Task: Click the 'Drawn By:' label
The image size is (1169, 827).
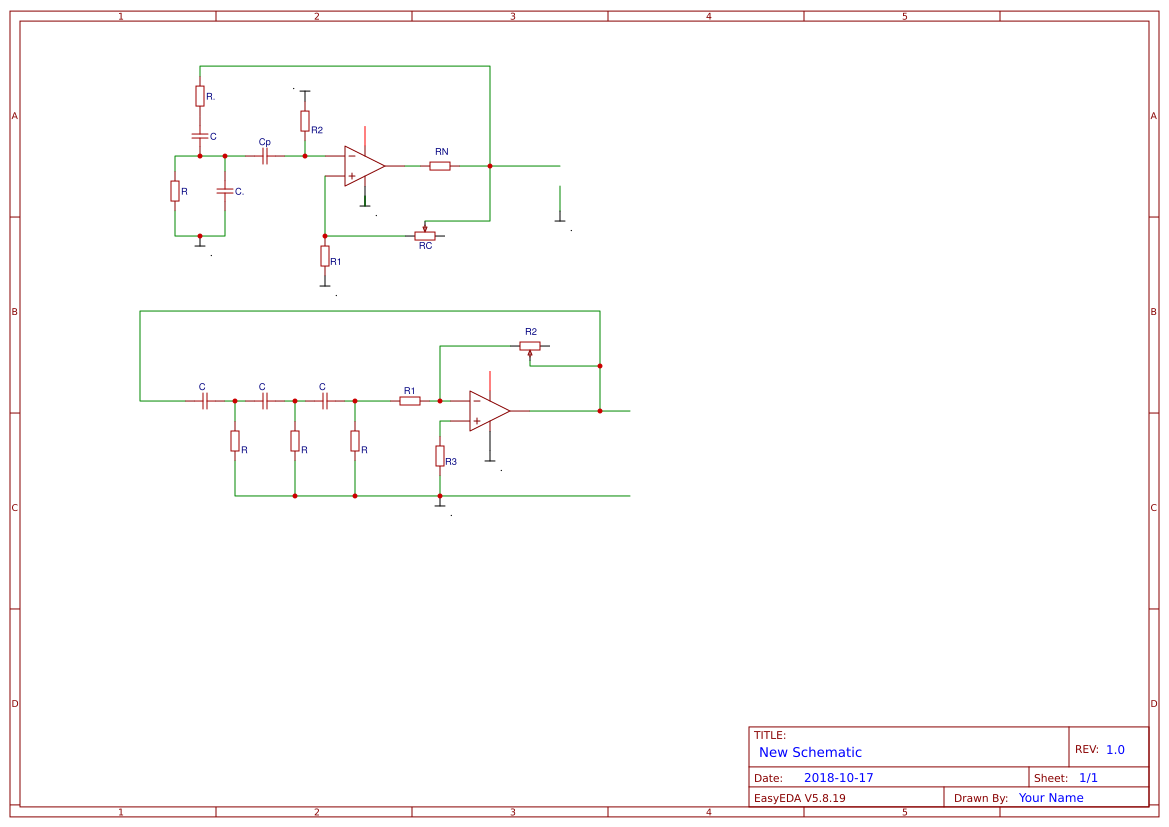Action: click(980, 797)
